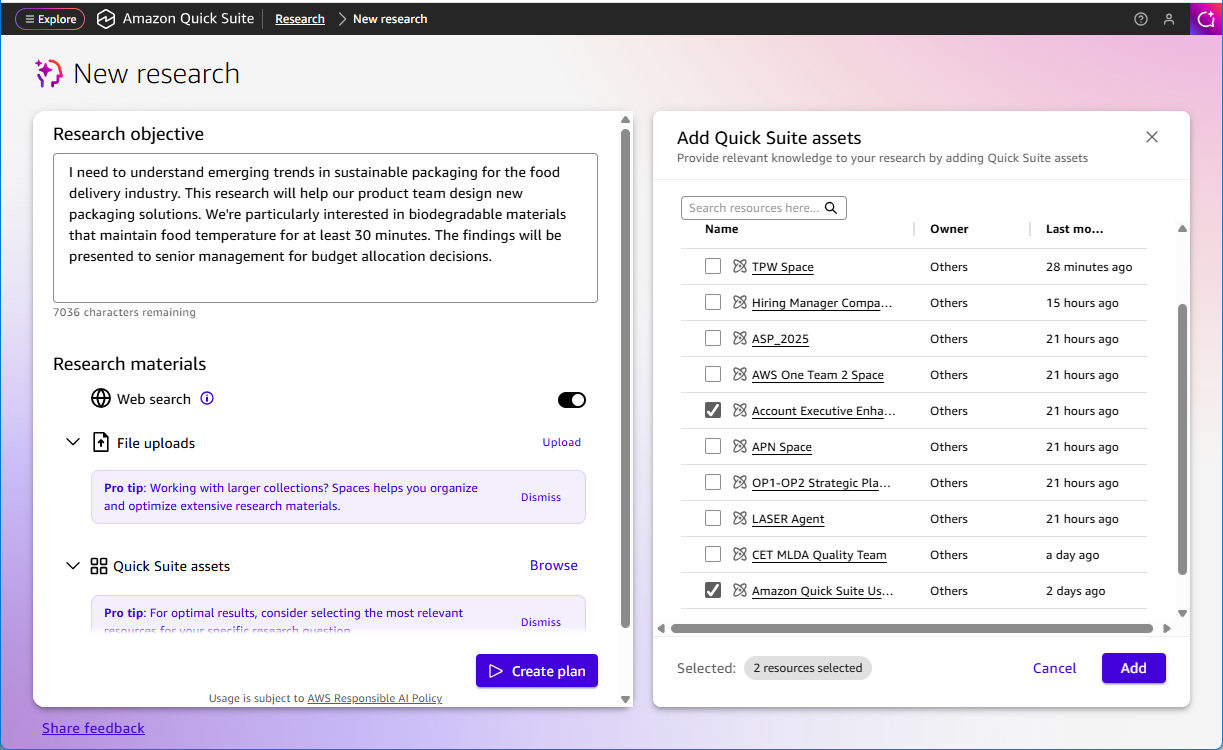This screenshot has width=1223, height=750.
Task: Click the Add button
Action: click(x=1134, y=668)
